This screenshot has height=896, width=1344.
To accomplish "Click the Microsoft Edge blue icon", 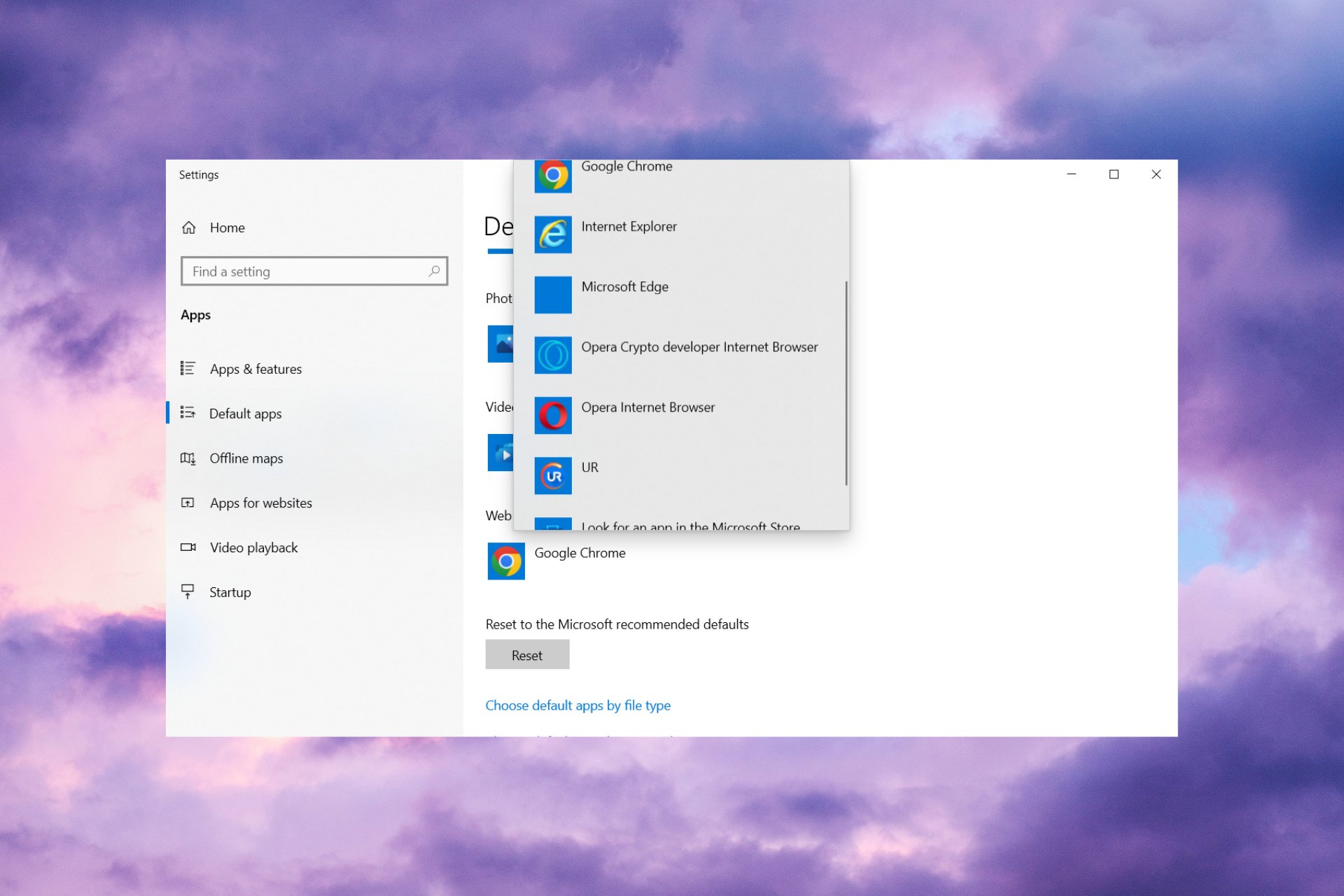I will pos(553,295).
